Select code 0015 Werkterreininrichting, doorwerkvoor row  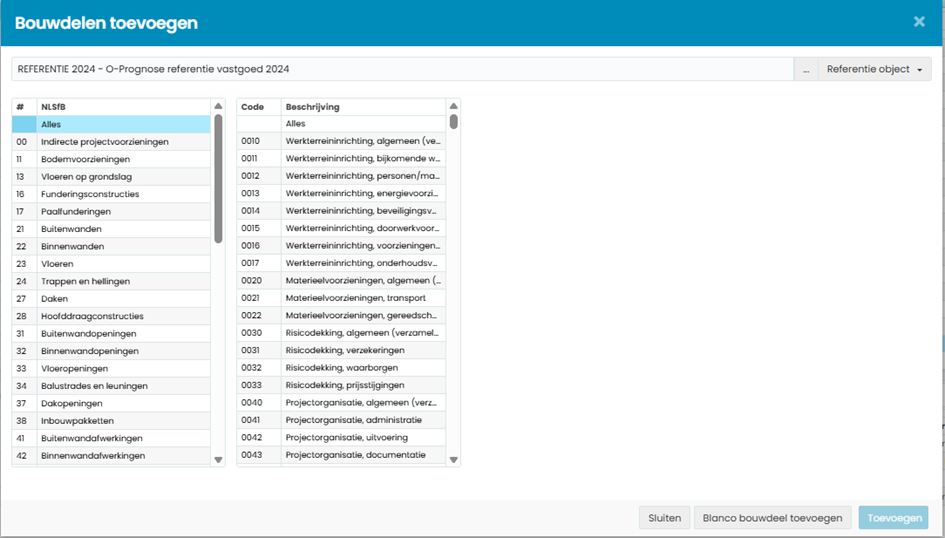click(341, 228)
